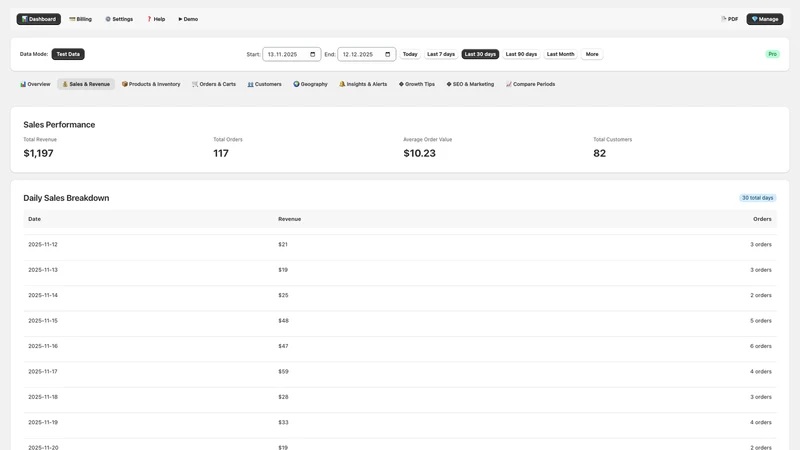Click the 5 orders cell

point(761,321)
